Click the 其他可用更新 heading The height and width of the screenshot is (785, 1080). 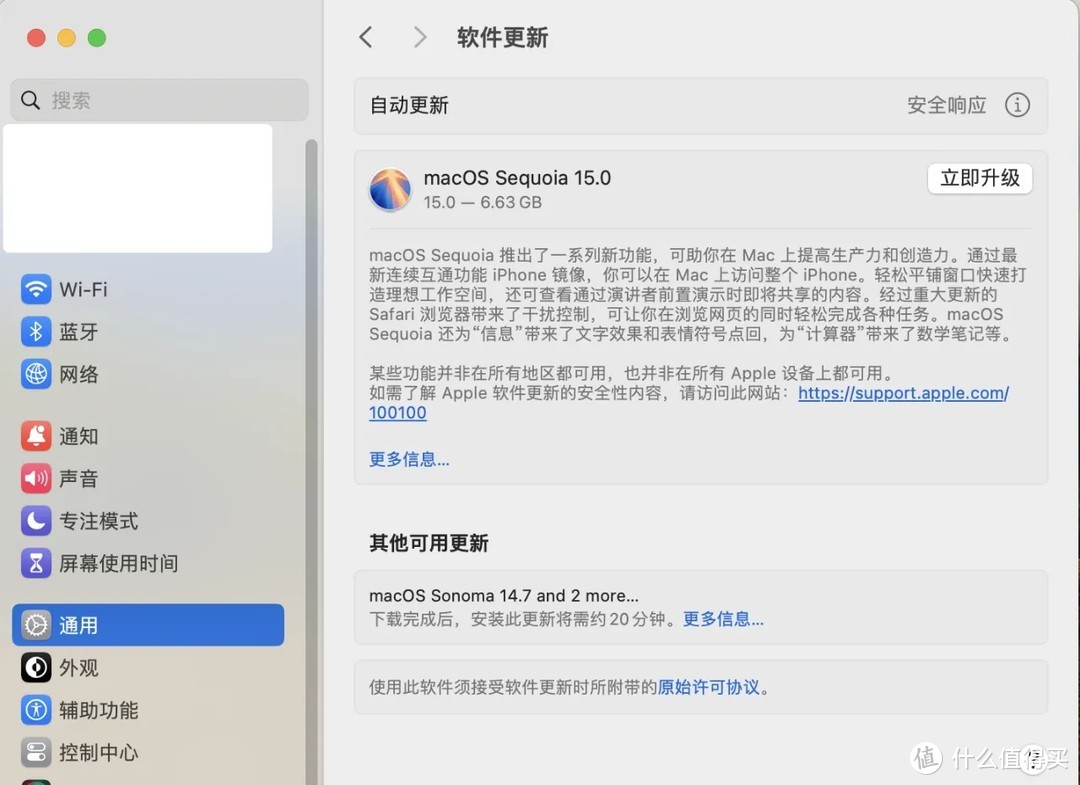[x=428, y=543]
